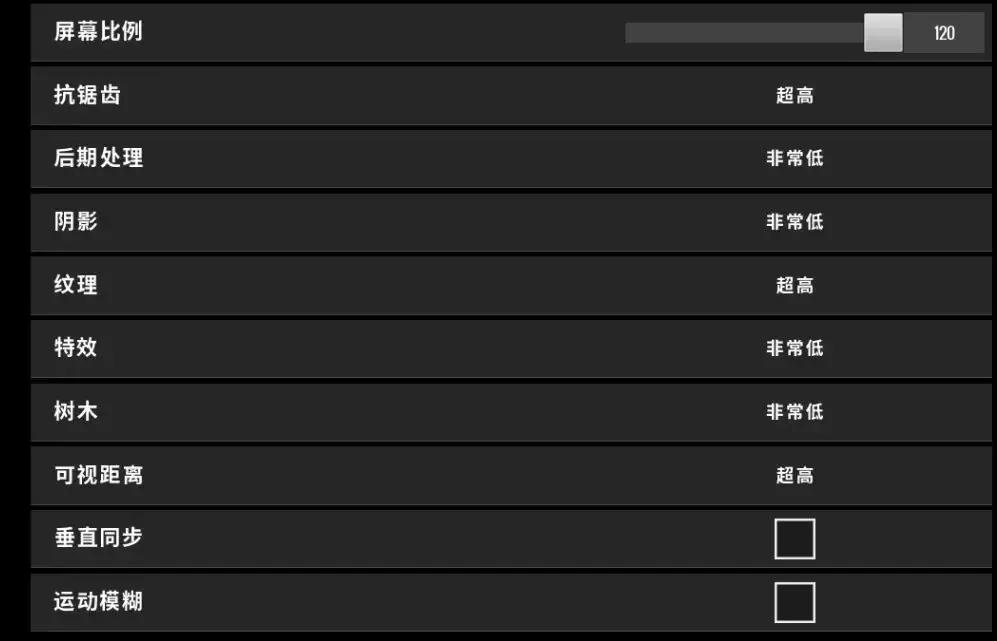Open the 后期处理 quality selector
Viewport: 997px width, 641px height.
coord(795,159)
